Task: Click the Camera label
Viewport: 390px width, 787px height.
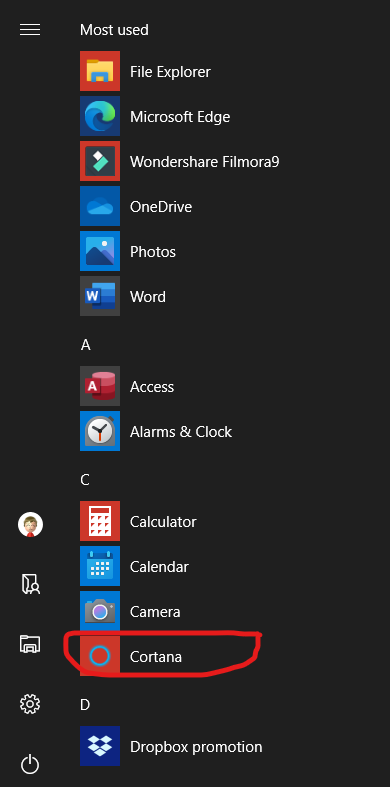Action: [155, 612]
